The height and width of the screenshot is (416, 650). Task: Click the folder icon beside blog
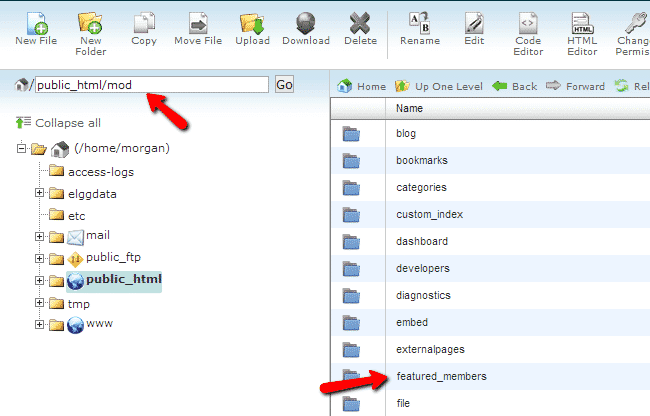(351, 134)
